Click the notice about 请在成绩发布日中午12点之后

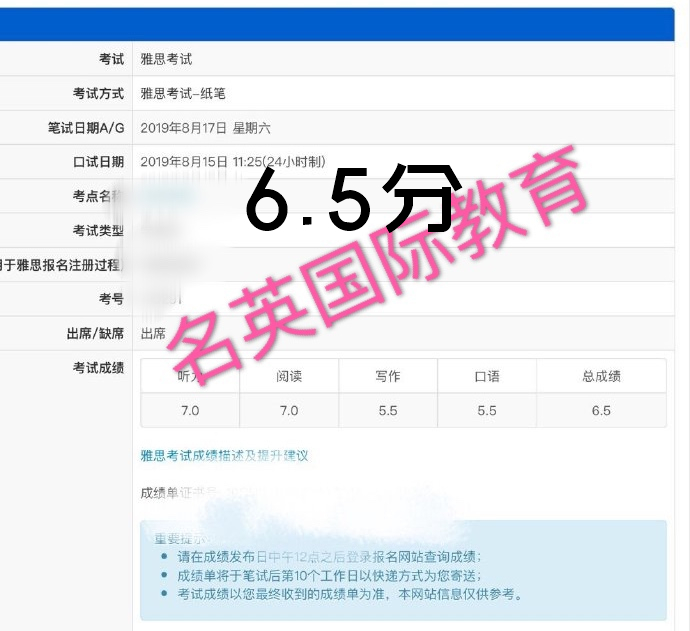(329, 557)
